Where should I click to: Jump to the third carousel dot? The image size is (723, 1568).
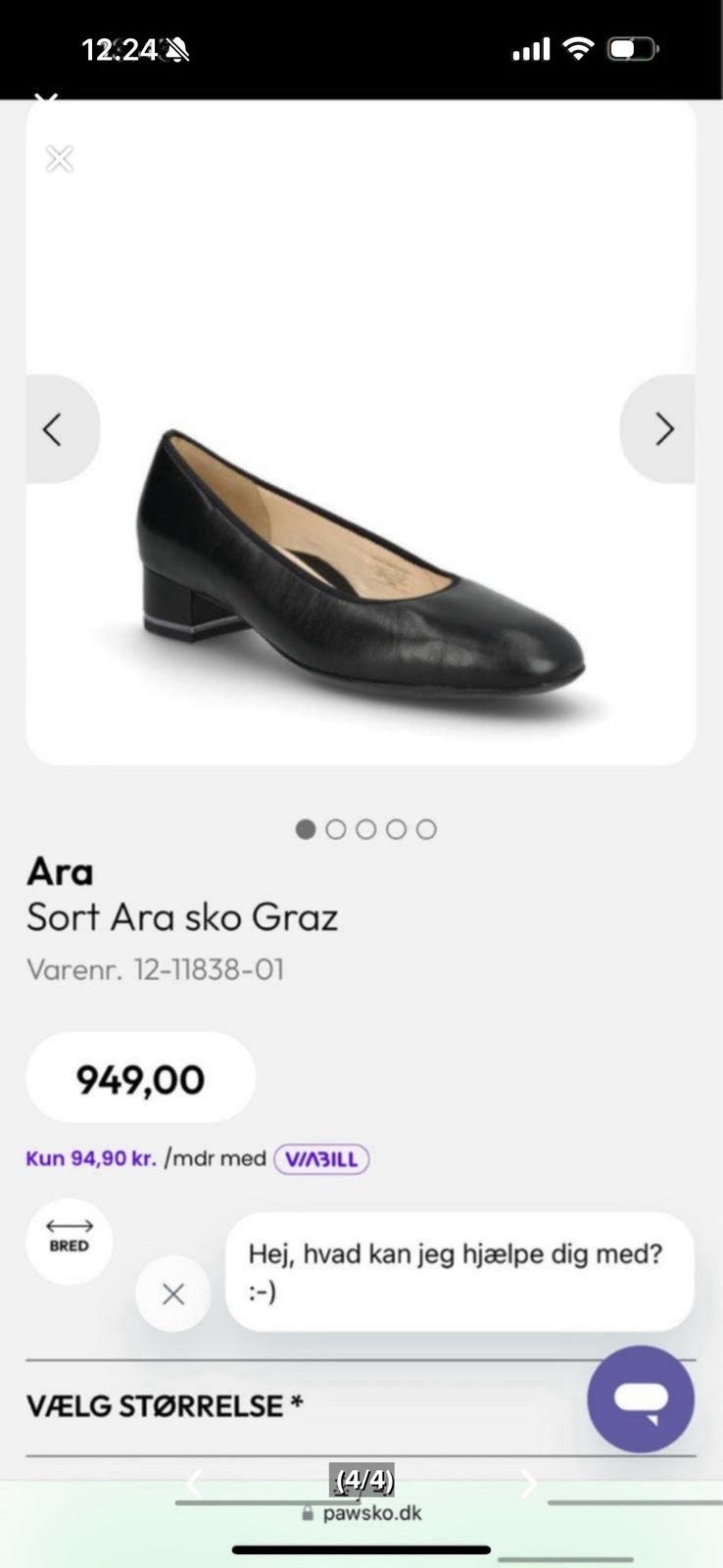(x=366, y=829)
